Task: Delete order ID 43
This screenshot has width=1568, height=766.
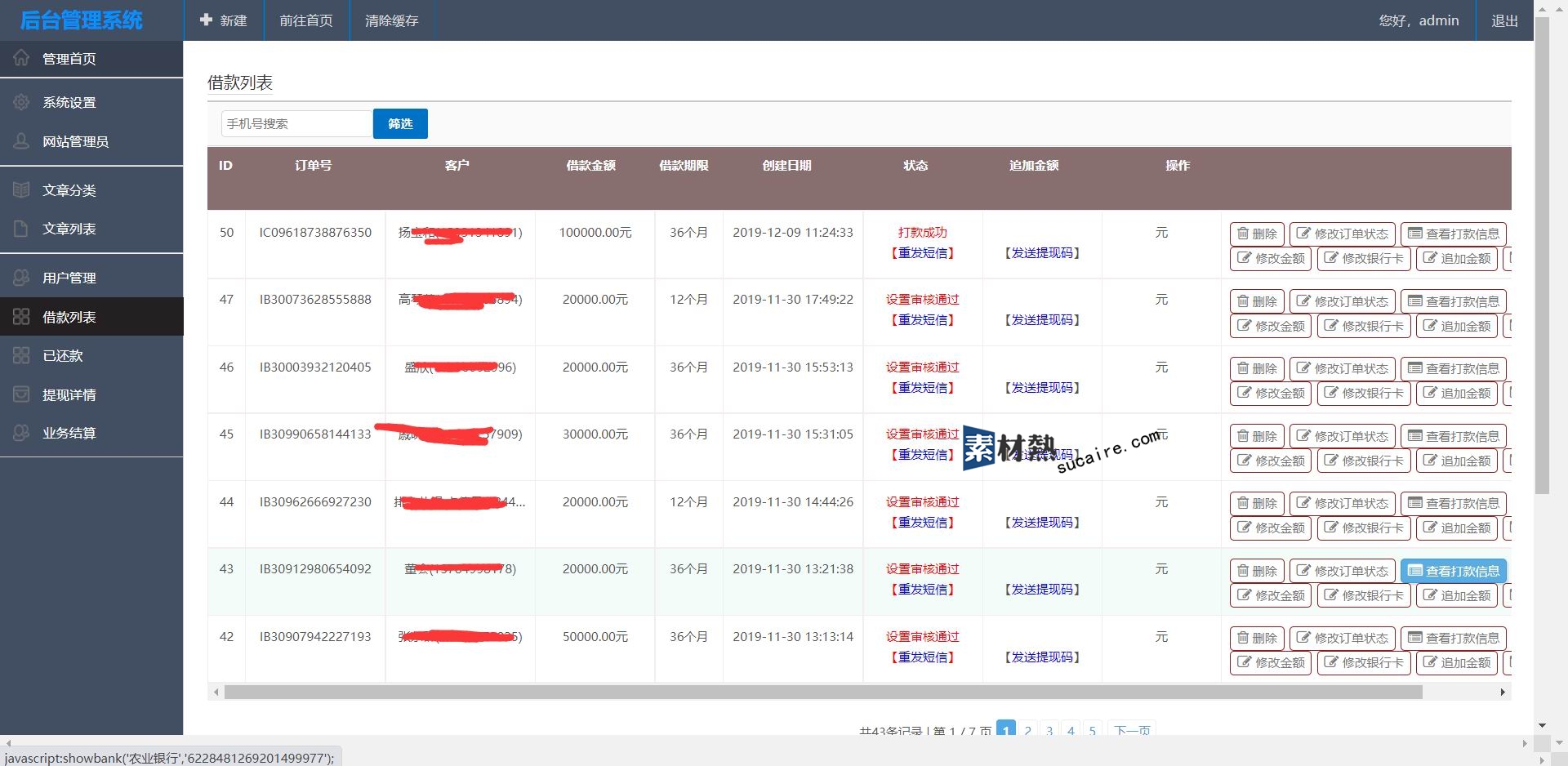Action: pyautogui.click(x=1257, y=571)
